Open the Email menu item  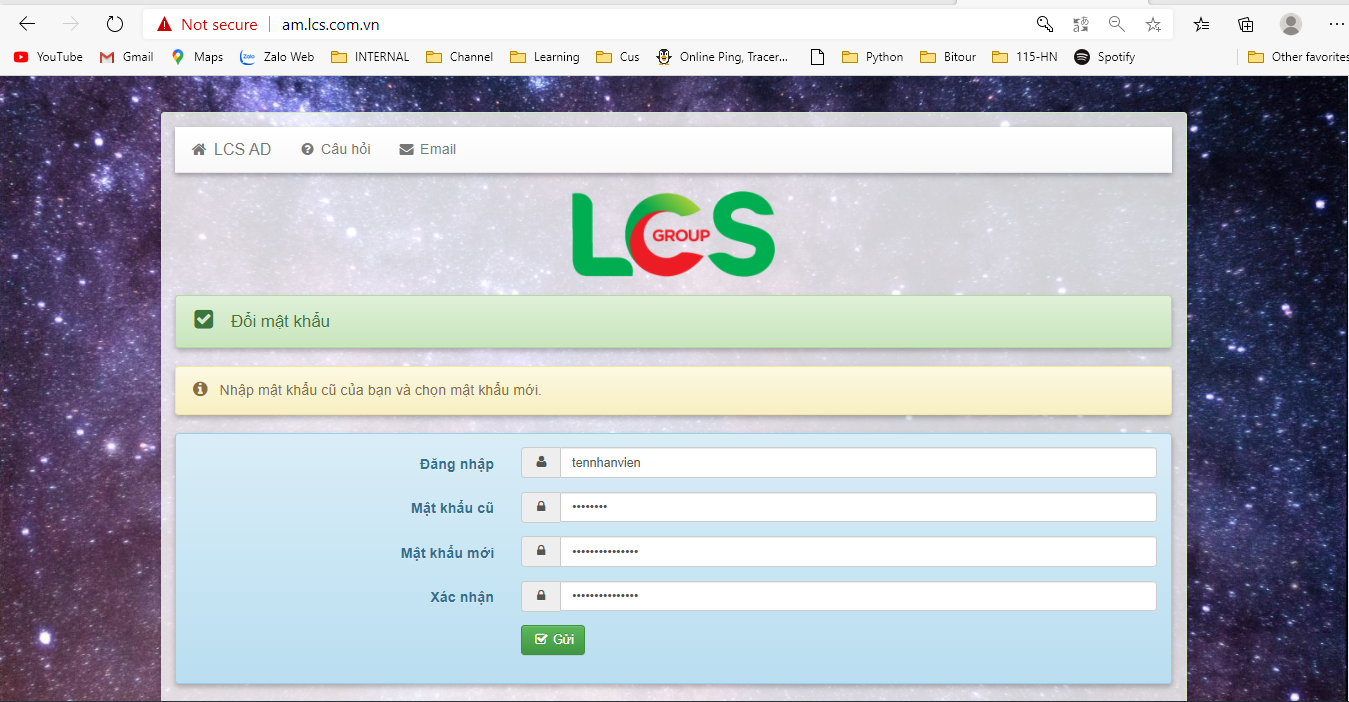coord(428,149)
